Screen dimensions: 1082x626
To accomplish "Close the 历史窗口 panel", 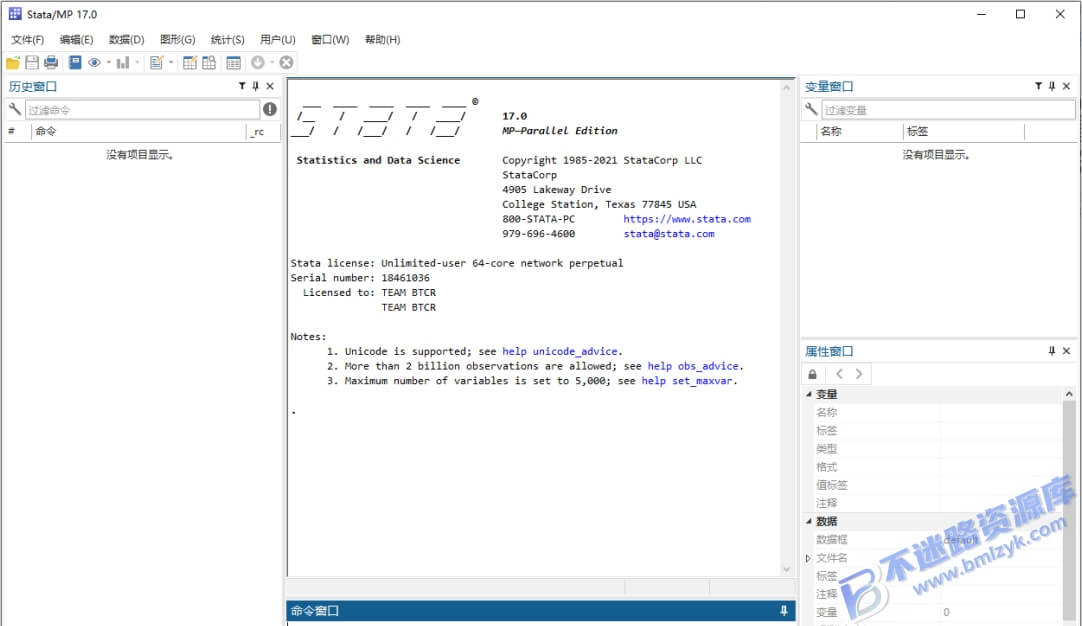I will coord(270,86).
